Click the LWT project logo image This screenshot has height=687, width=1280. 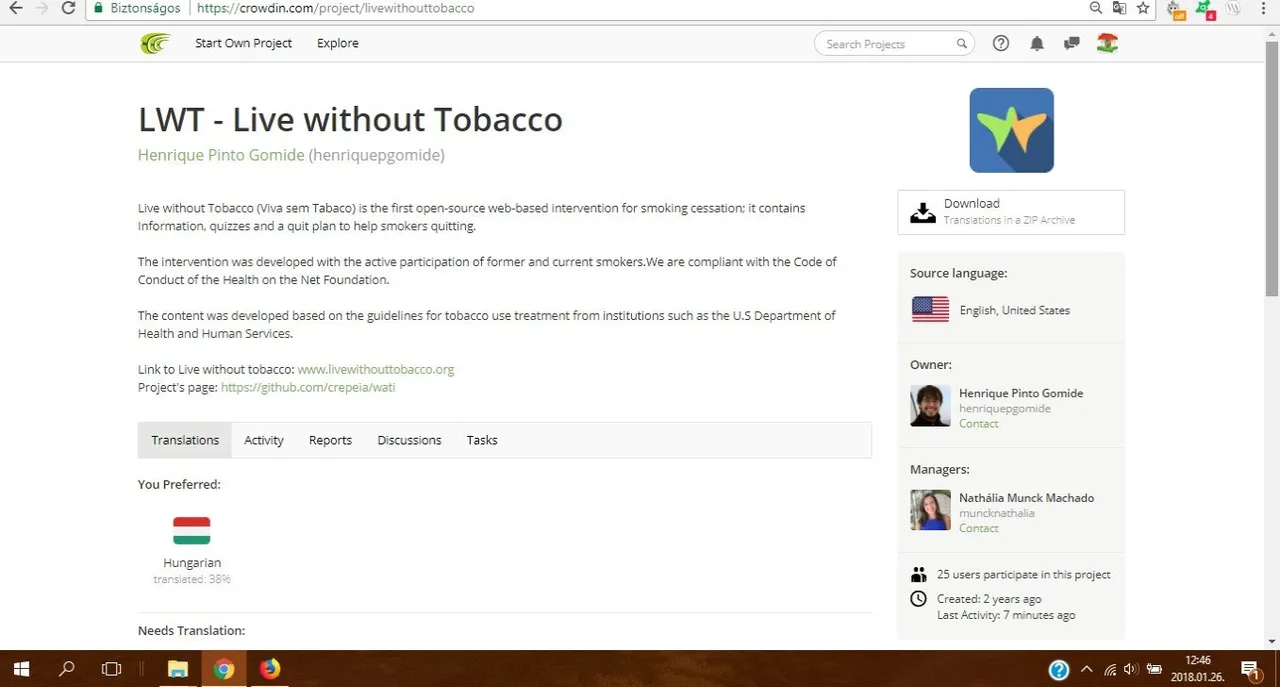[1011, 130]
